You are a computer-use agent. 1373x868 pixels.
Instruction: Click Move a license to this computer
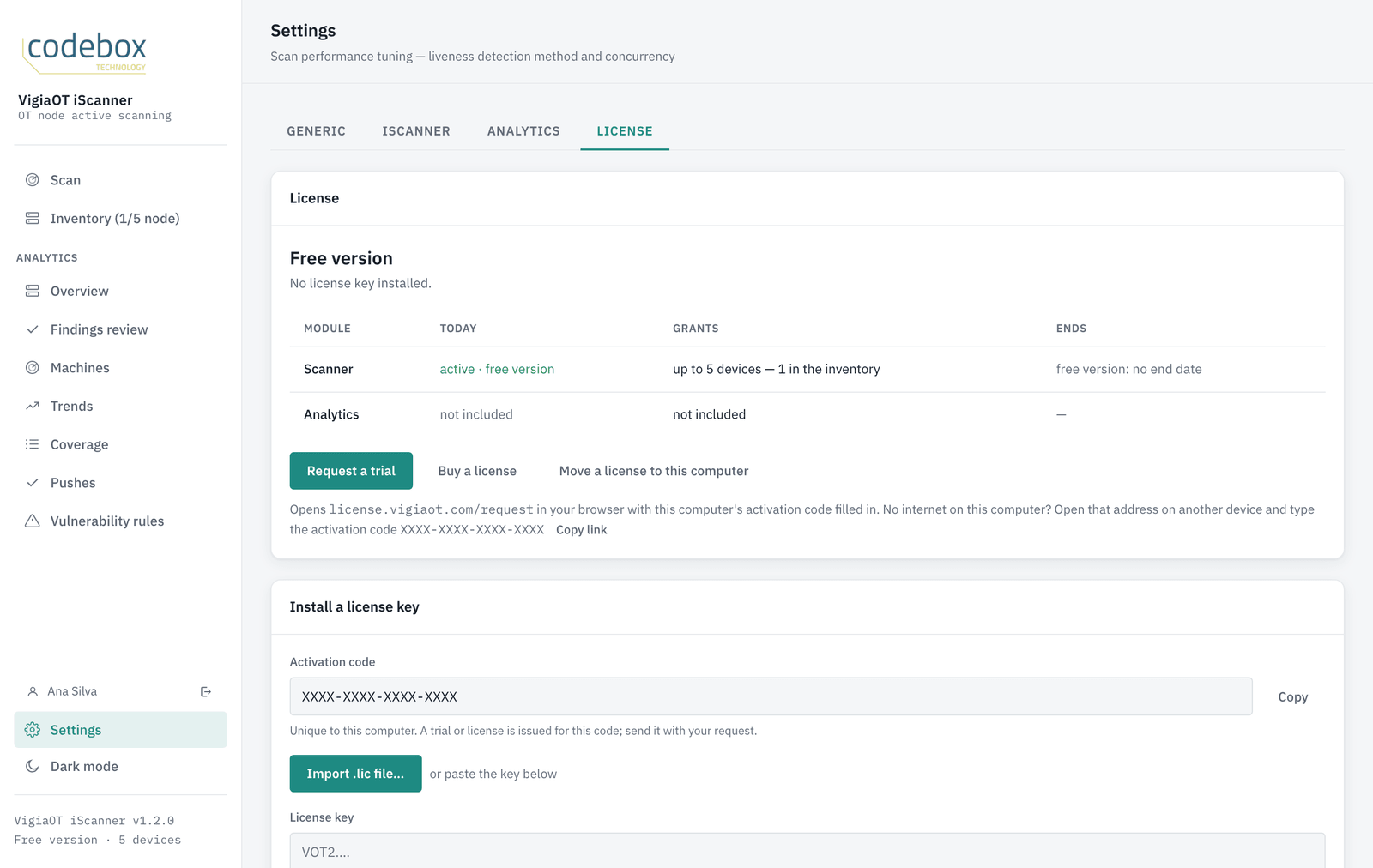654,471
